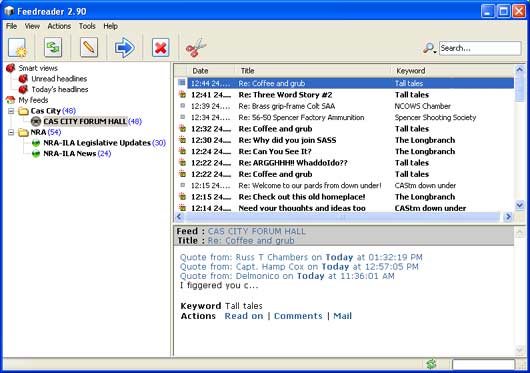This screenshot has width=530, height=373.
Task: Select headline 'Re: Three Word Story #2'
Action: (x=285, y=95)
